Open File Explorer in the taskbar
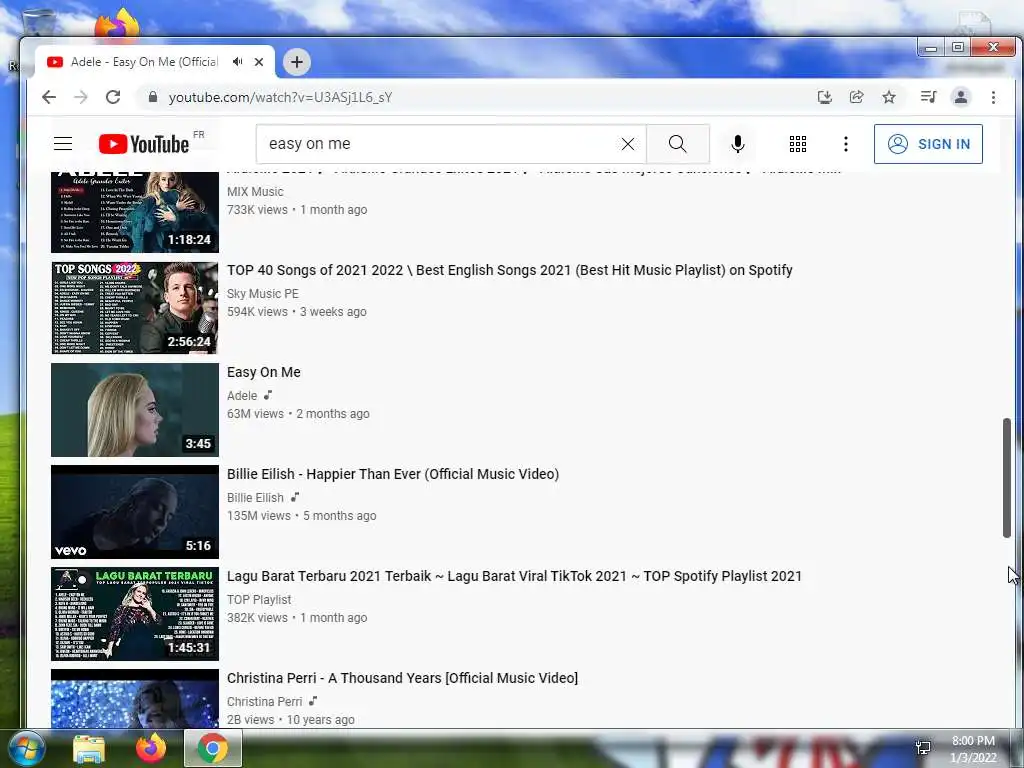 click(x=89, y=748)
